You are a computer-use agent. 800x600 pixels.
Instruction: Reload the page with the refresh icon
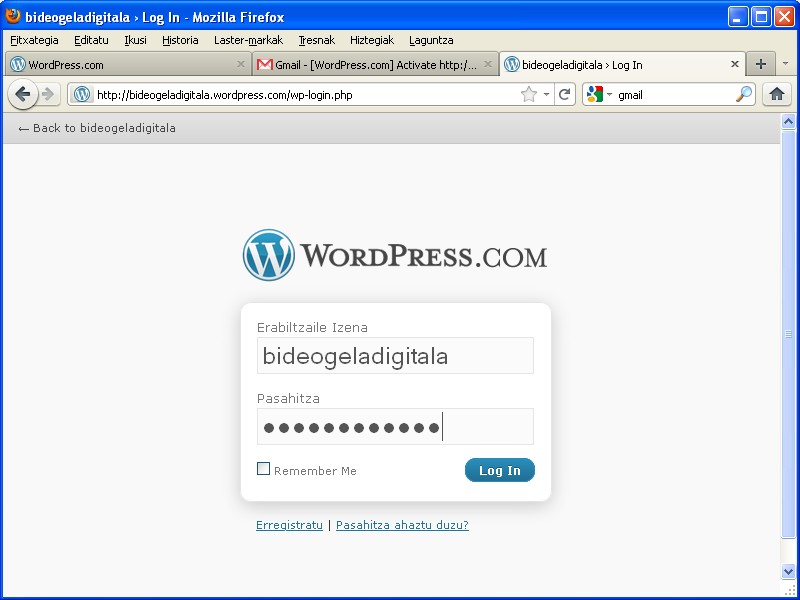coord(564,94)
